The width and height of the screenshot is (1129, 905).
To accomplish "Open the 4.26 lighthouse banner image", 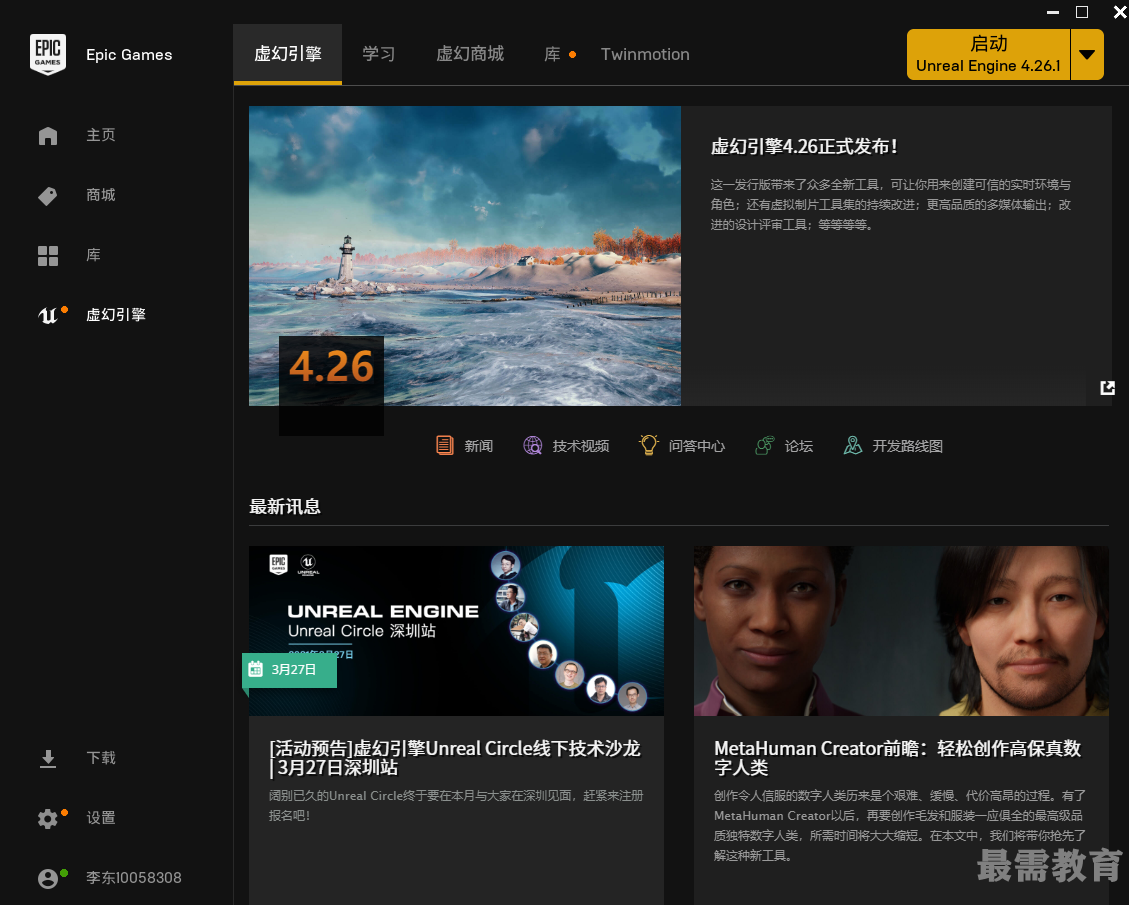I will (x=464, y=256).
